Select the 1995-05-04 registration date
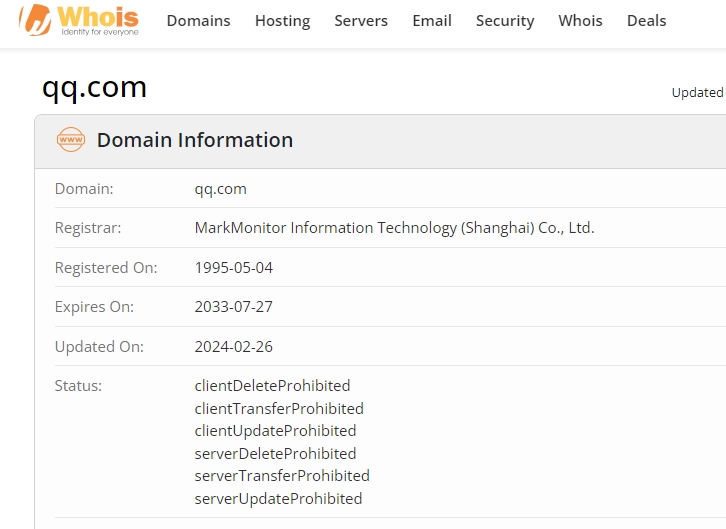This screenshot has height=529, width=726. pyautogui.click(x=234, y=268)
